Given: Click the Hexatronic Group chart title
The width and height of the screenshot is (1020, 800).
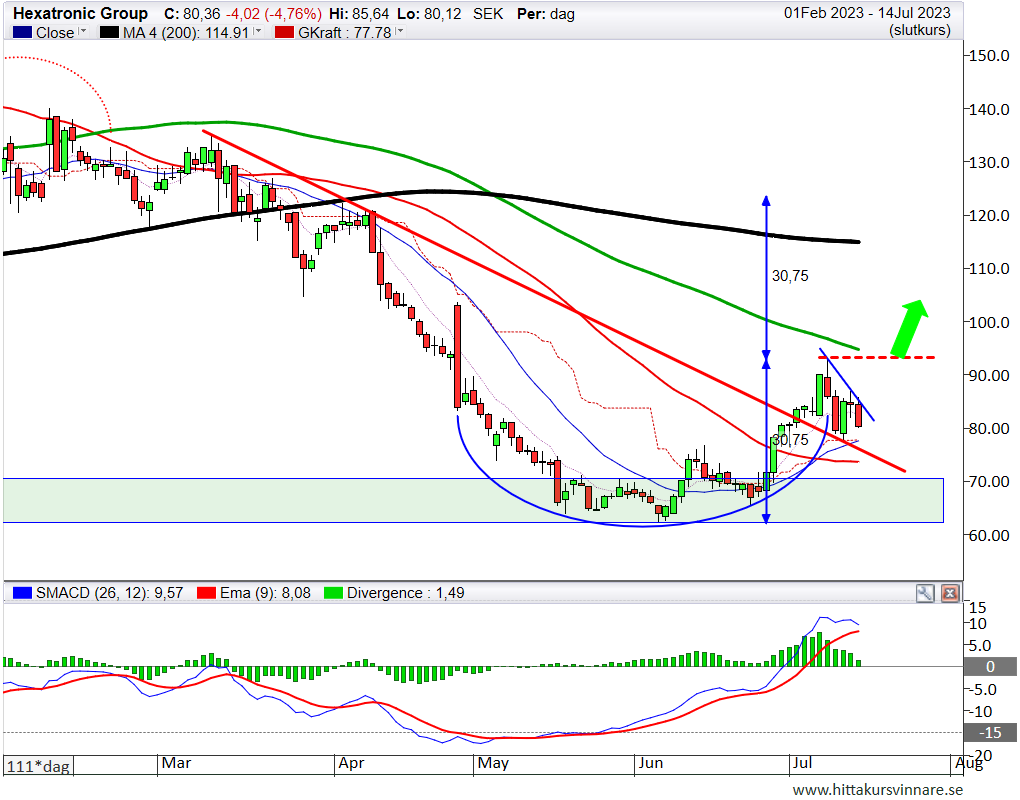Looking at the screenshot, I should coord(81,14).
